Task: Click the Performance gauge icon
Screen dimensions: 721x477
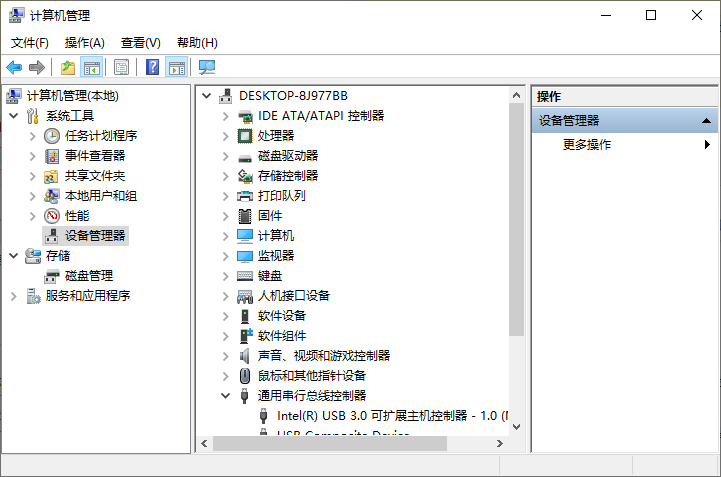Action: click(52, 216)
